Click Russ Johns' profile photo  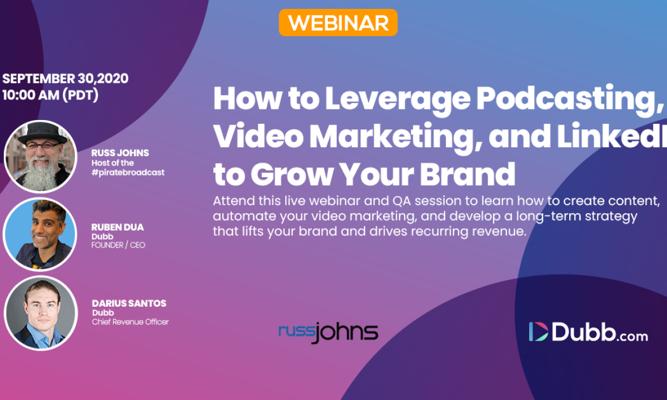[40, 157]
